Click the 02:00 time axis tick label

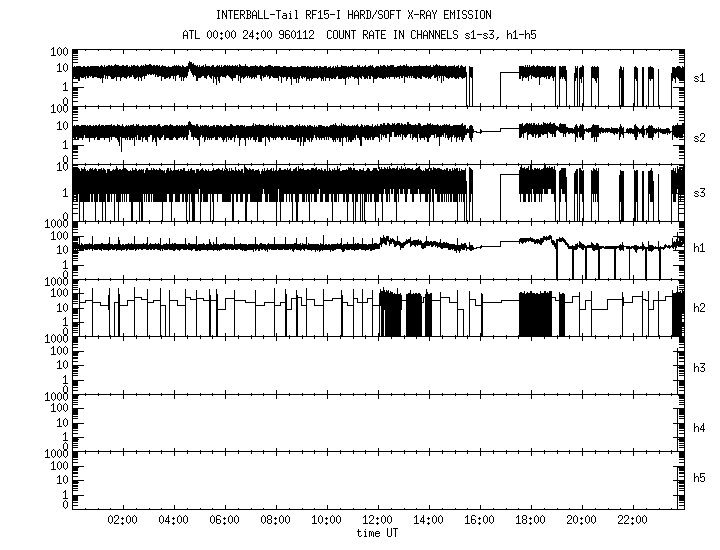(x=122, y=520)
